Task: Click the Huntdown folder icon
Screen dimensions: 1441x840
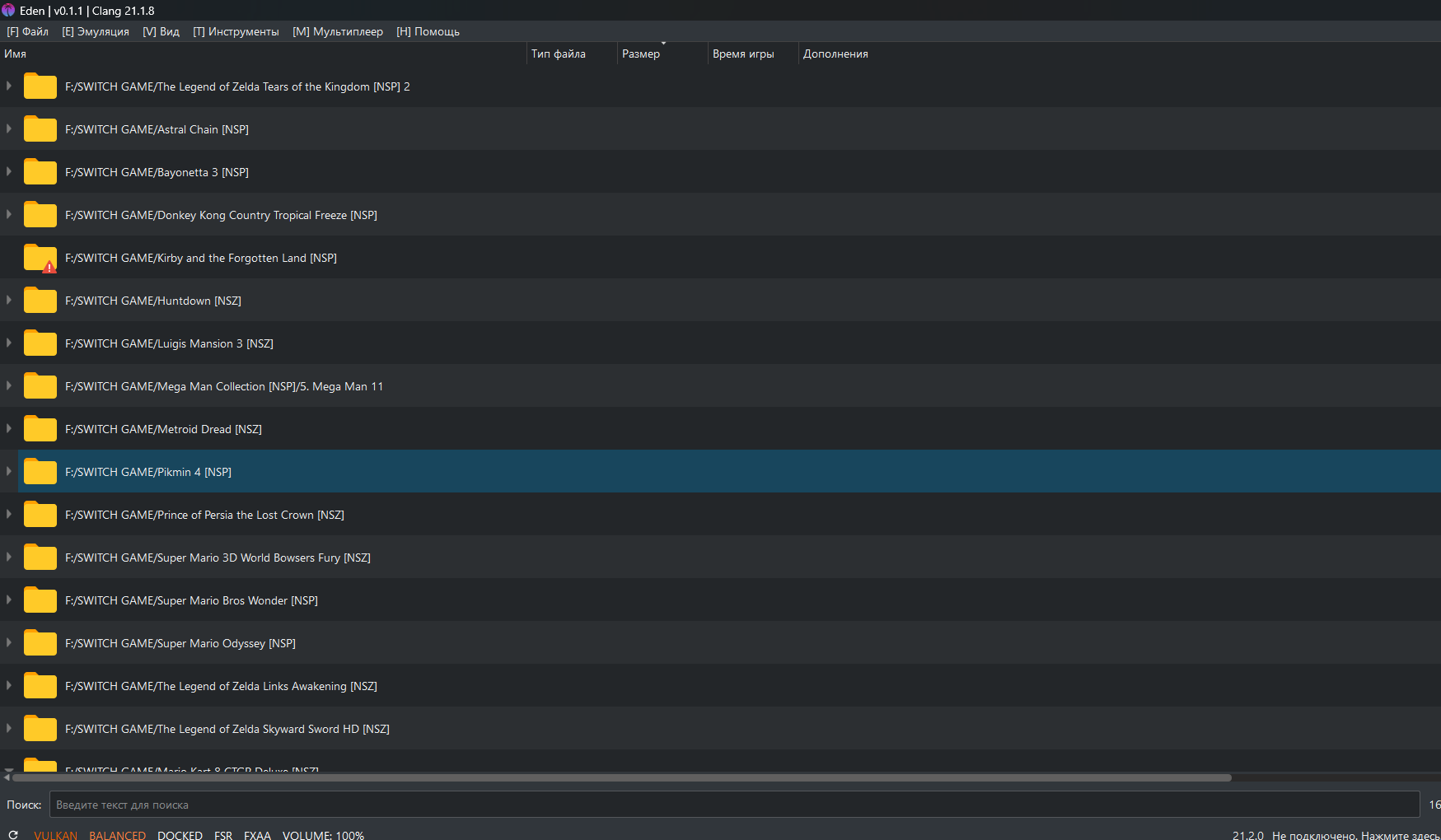Action: point(40,301)
